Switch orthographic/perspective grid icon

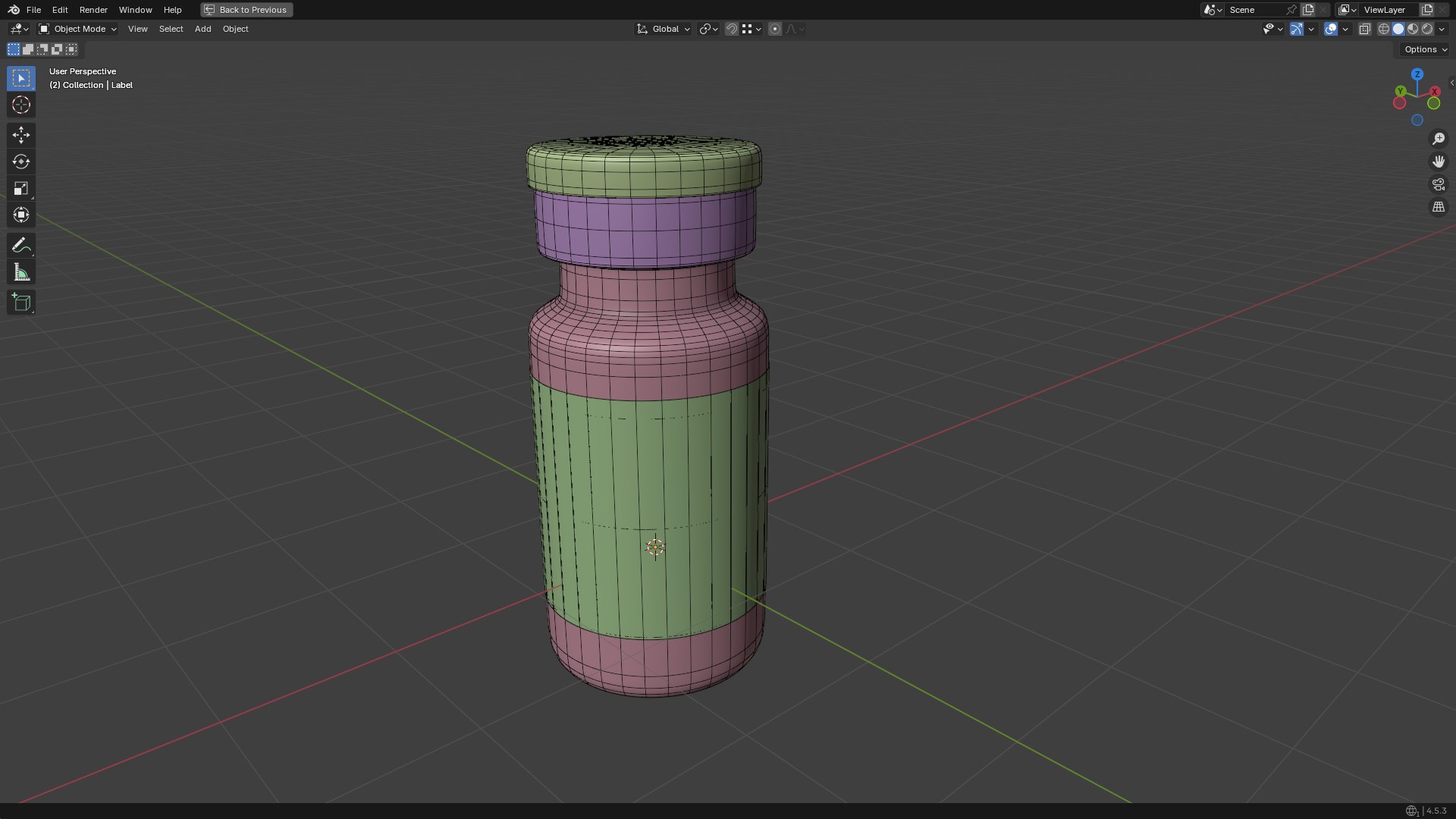(x=1439, y=207)
